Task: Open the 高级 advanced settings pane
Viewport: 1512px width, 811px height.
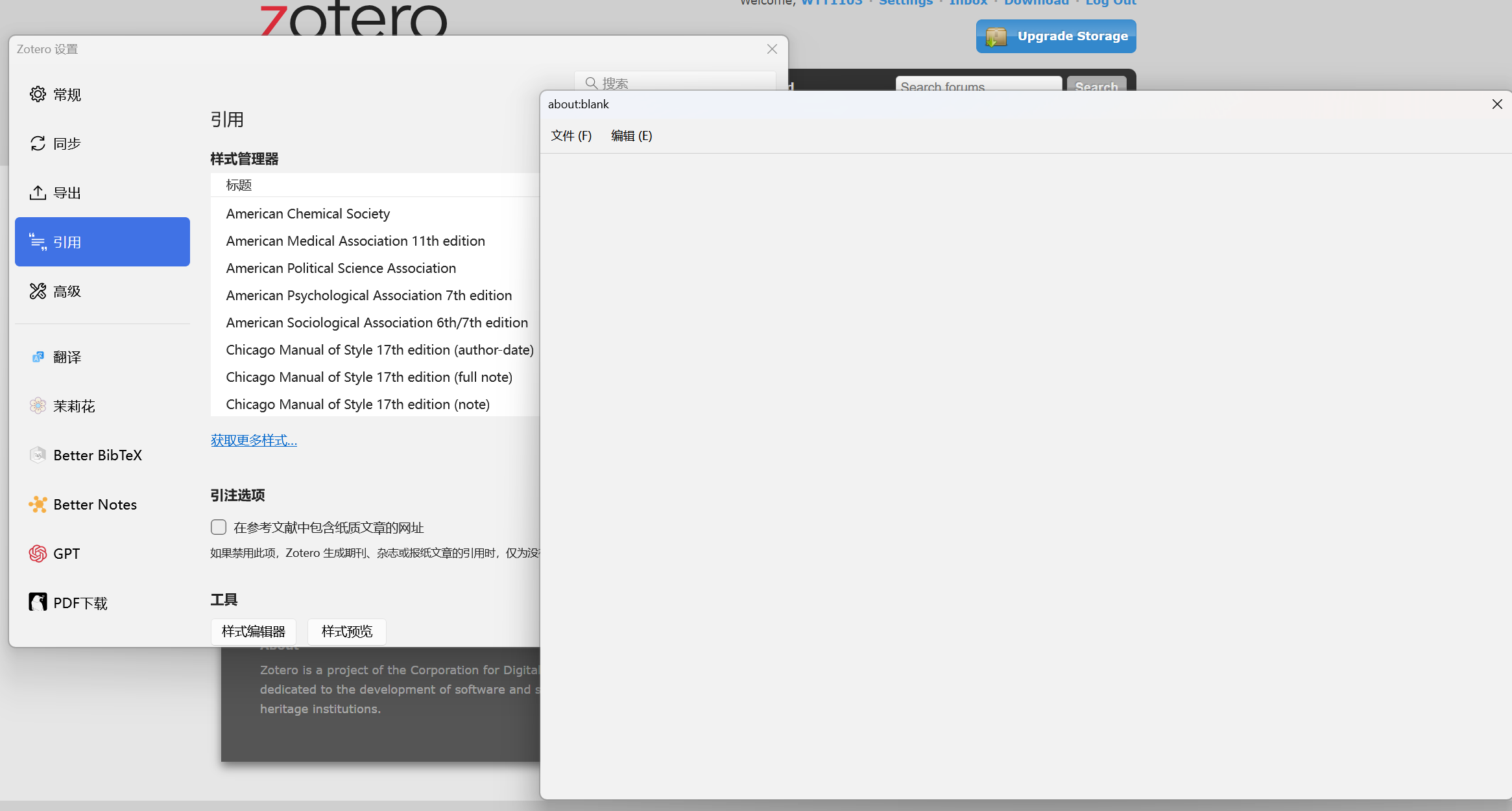Action: tap(102, 292)
